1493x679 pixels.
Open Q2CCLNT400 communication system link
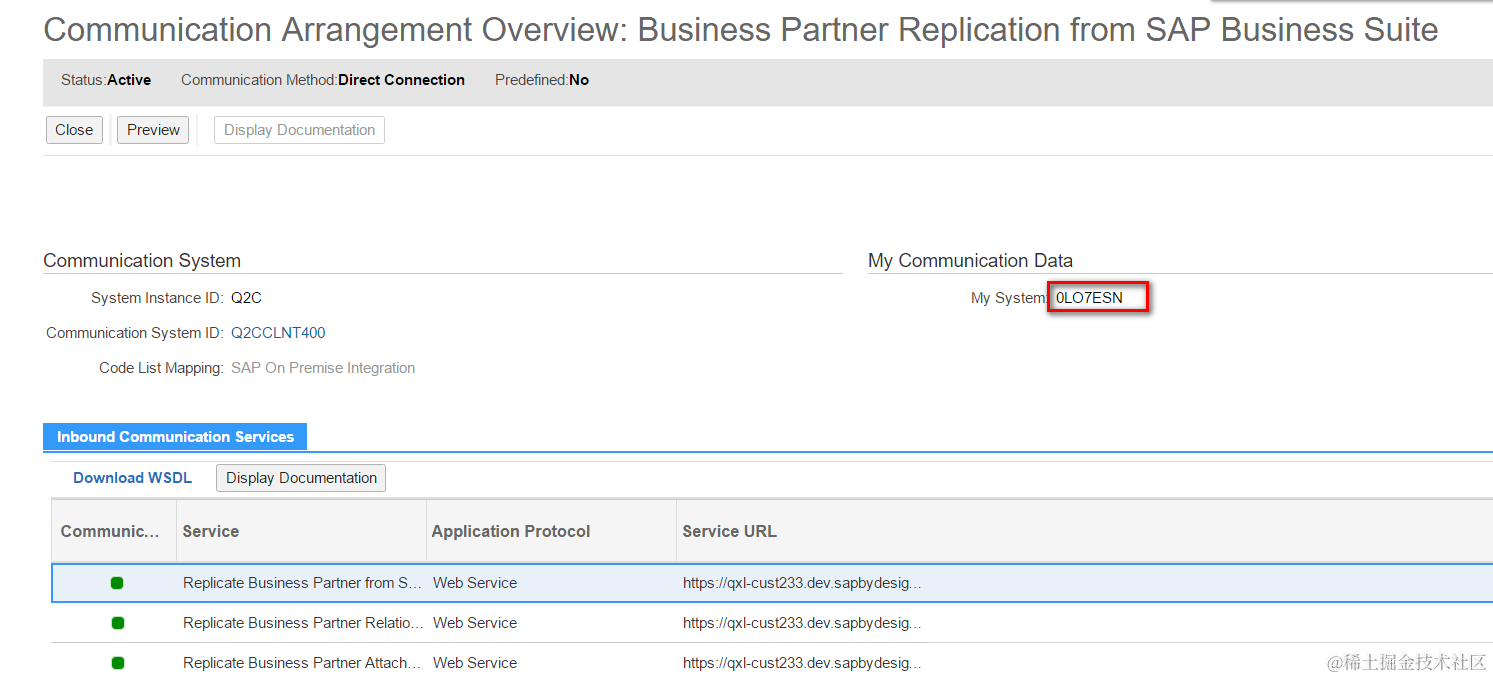tap(278, 333)
